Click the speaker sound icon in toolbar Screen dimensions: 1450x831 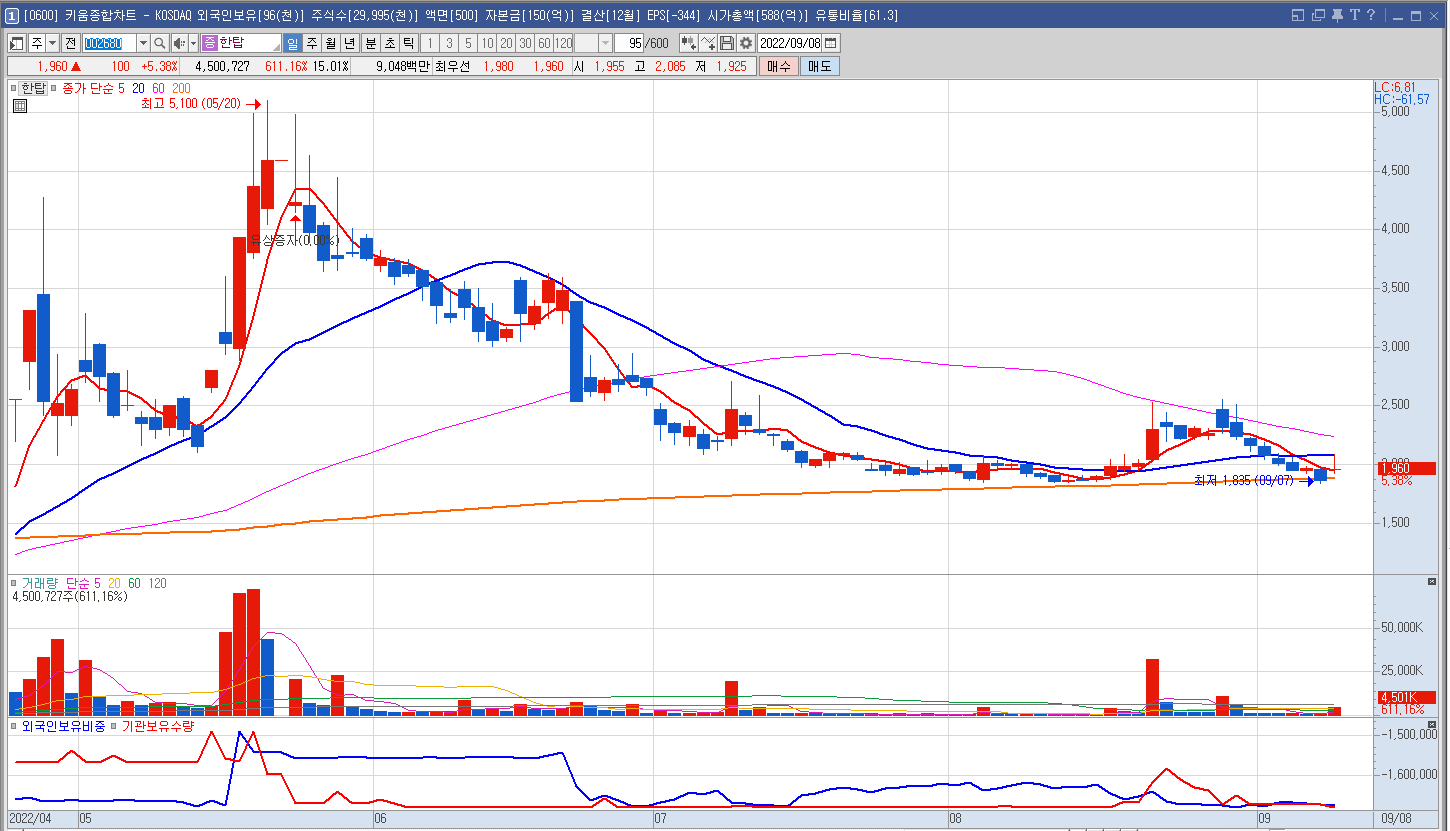179,43
